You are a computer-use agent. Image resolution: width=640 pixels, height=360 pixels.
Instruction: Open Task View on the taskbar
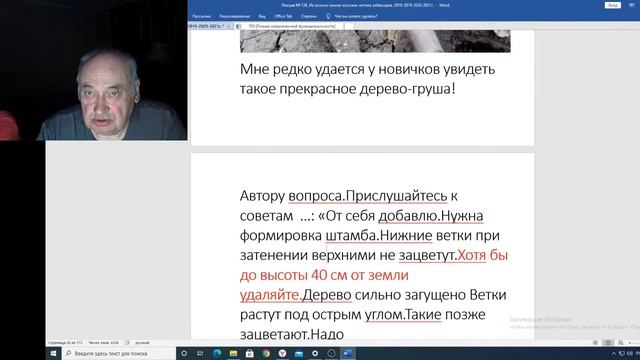(200, 353)
